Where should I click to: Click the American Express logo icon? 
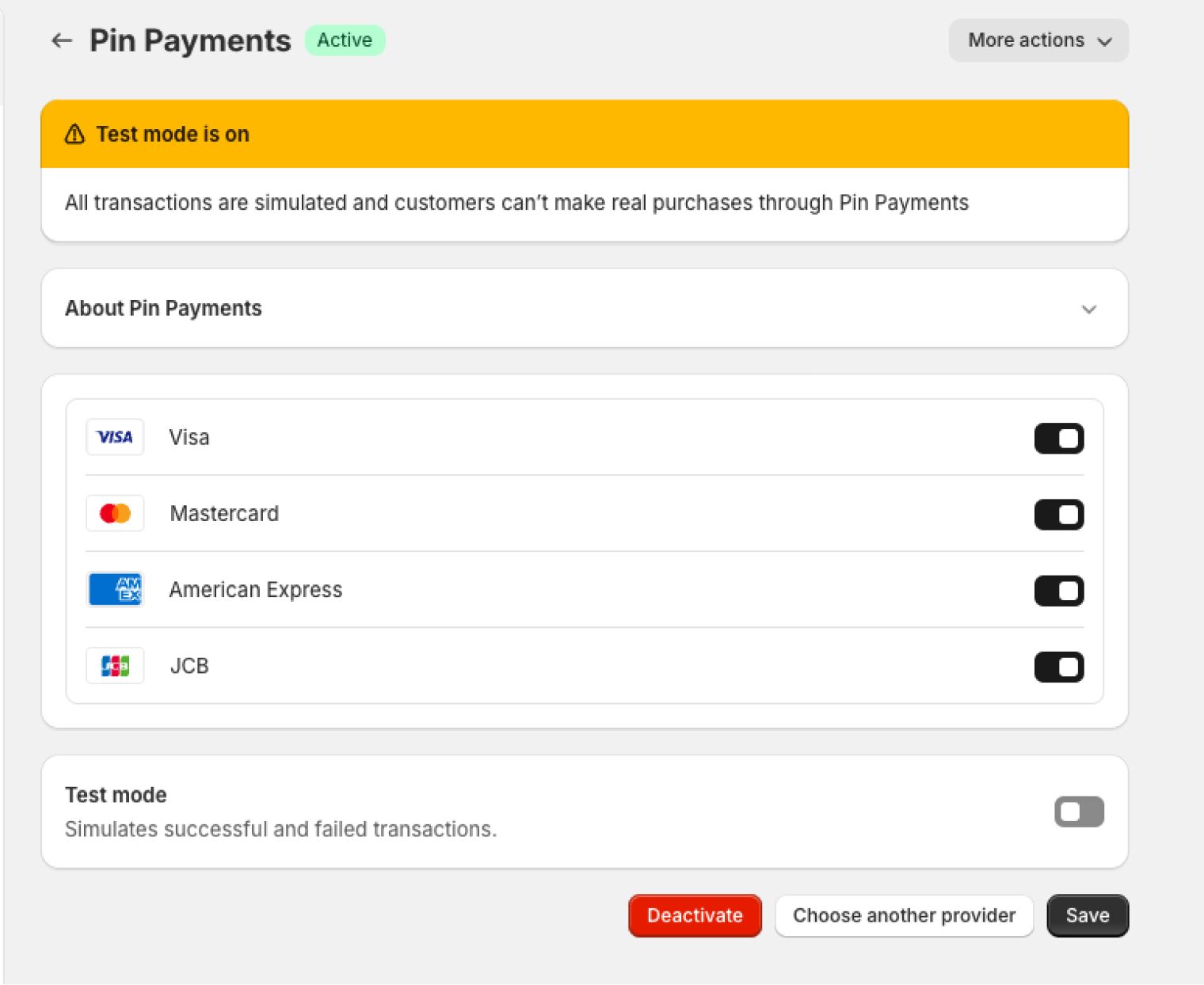(x=115, y=589)
